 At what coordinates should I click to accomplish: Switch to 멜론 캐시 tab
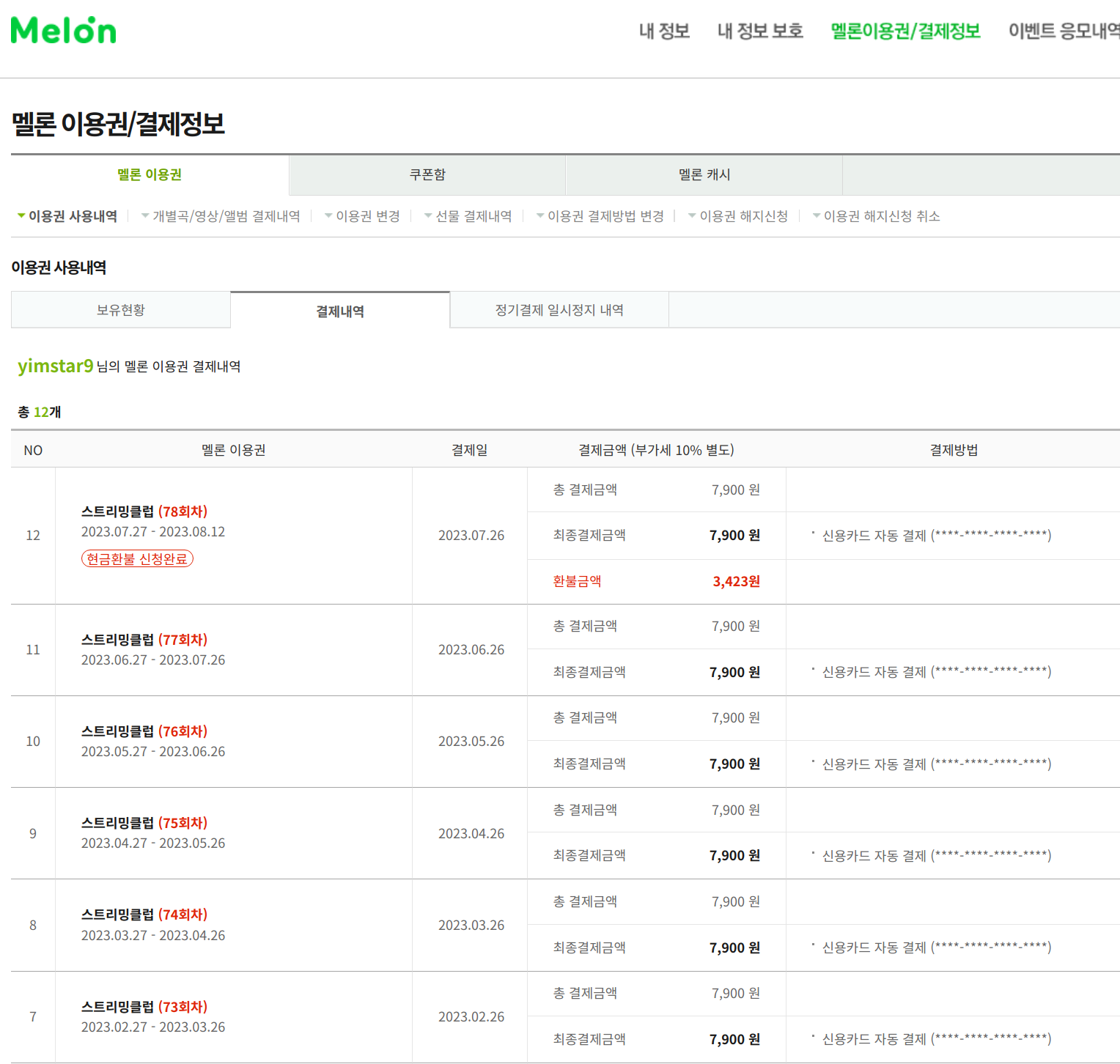(x=704, y=174)
